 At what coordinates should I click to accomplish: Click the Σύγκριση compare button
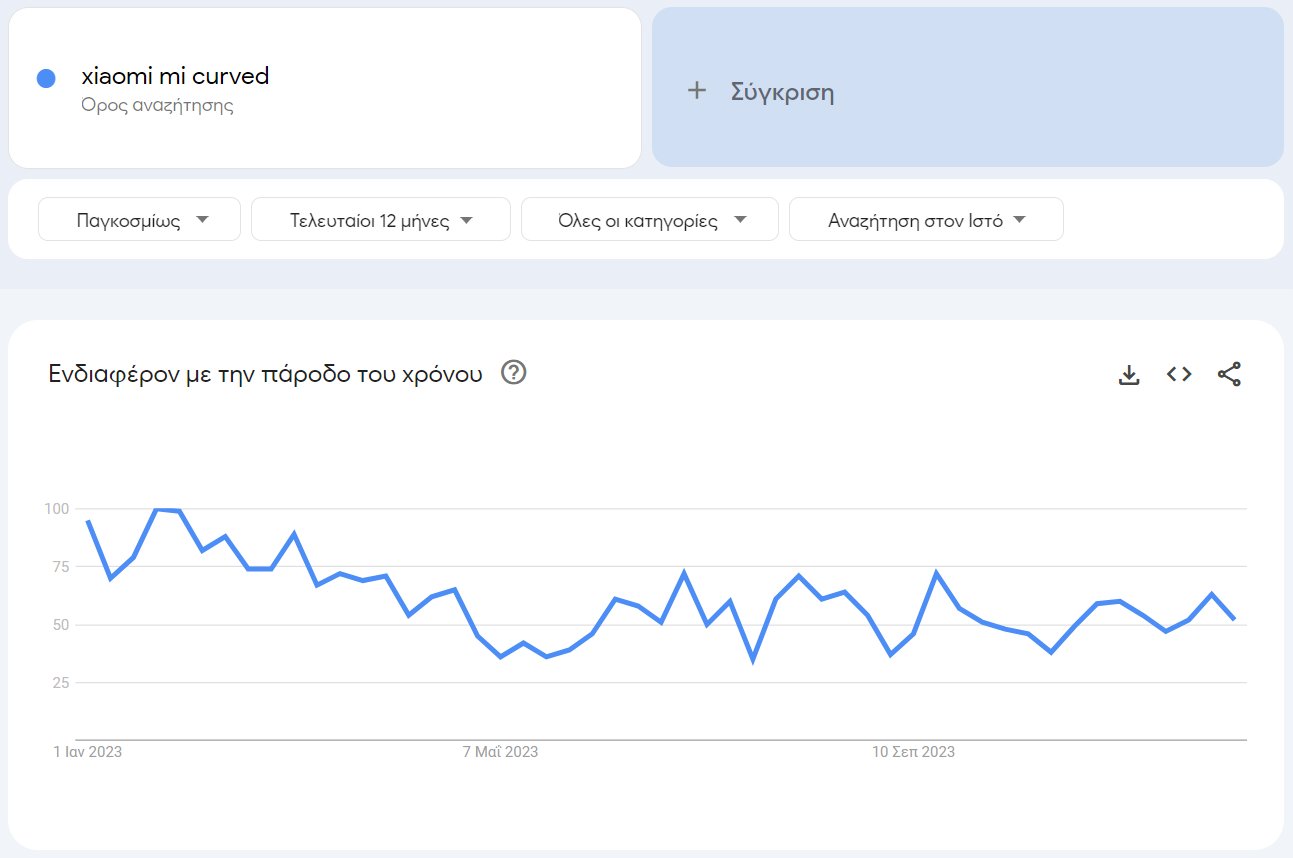coord(782,93)
